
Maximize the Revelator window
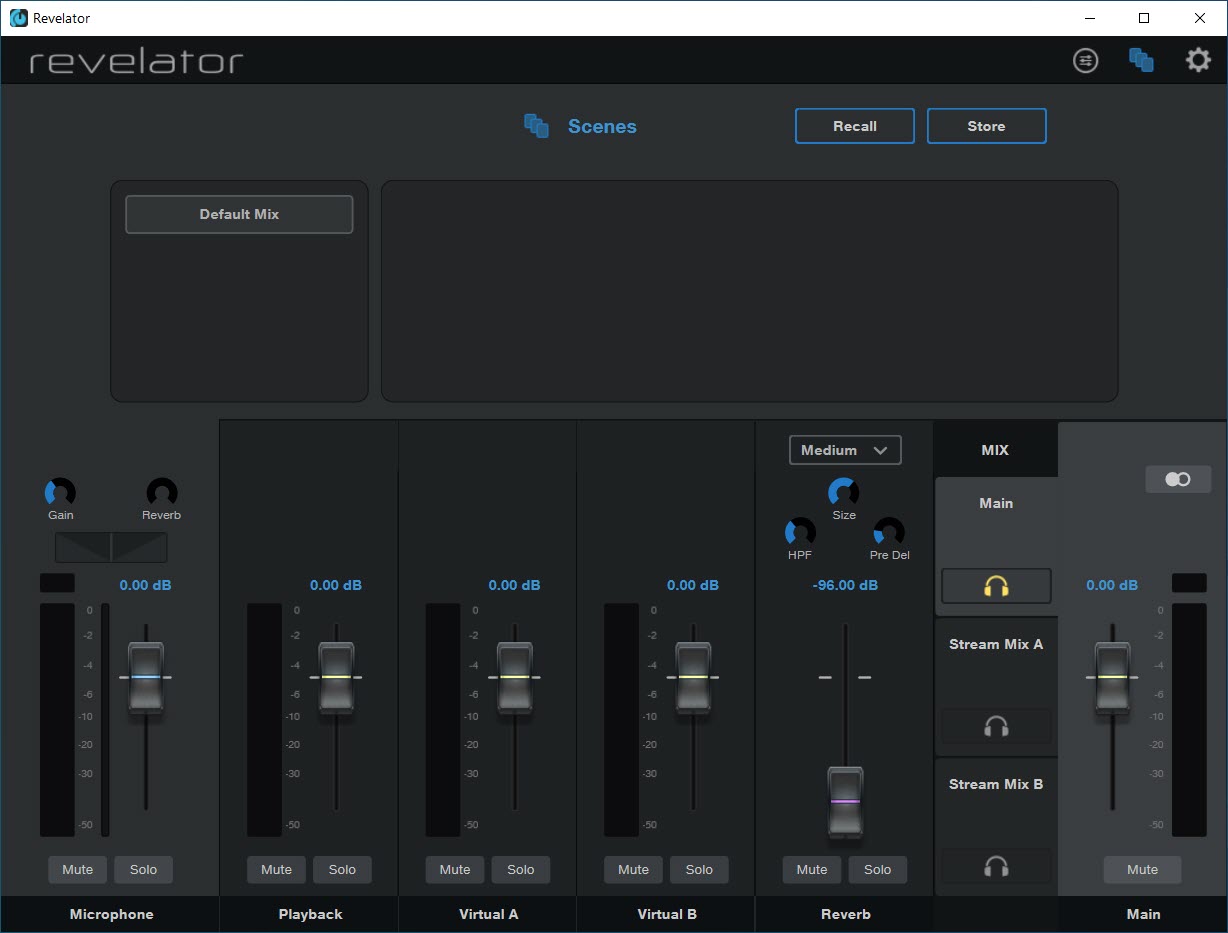point(1145,18)
